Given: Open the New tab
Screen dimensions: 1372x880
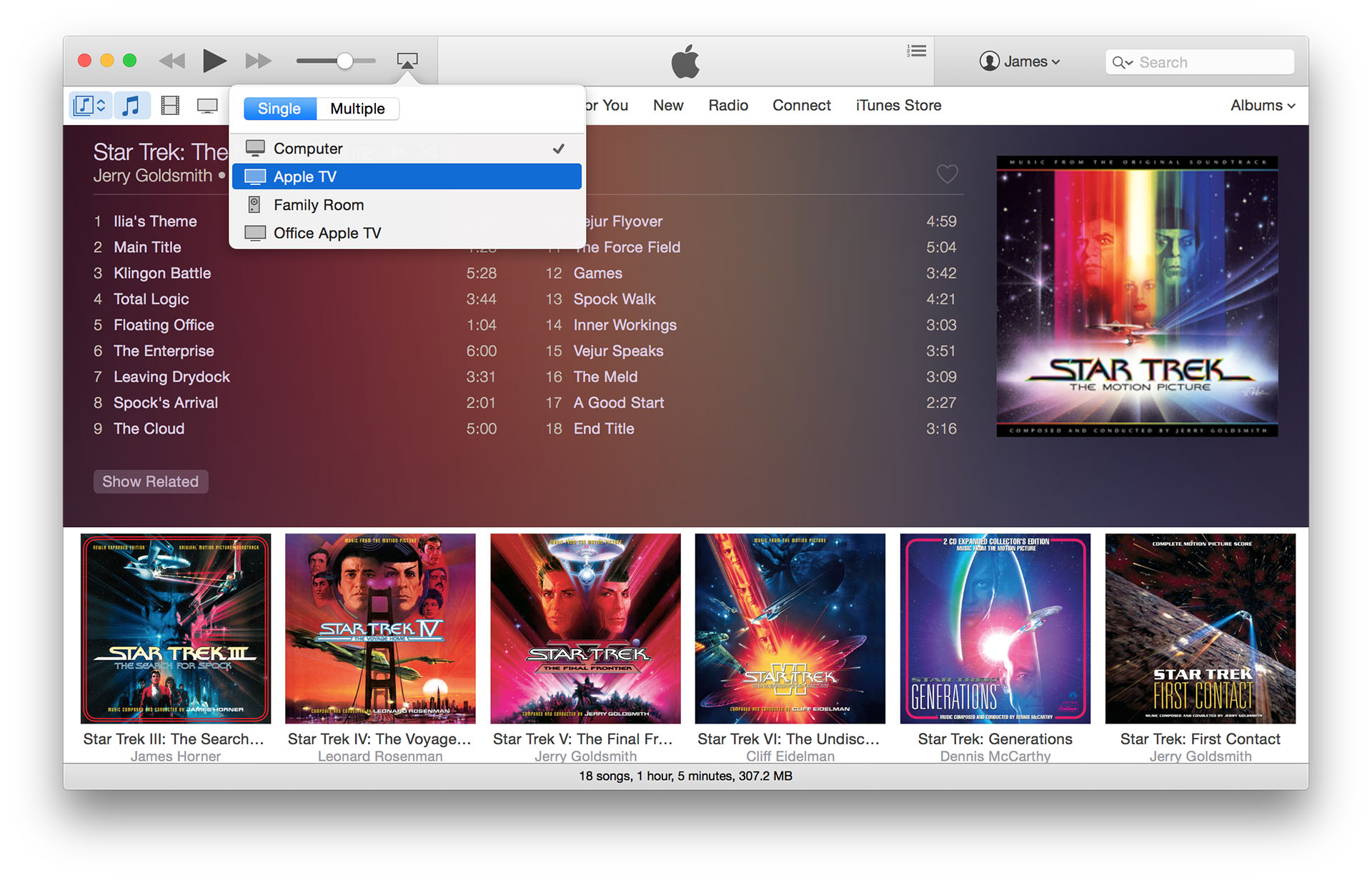Looking at the screenshot, I should (668, 106).
